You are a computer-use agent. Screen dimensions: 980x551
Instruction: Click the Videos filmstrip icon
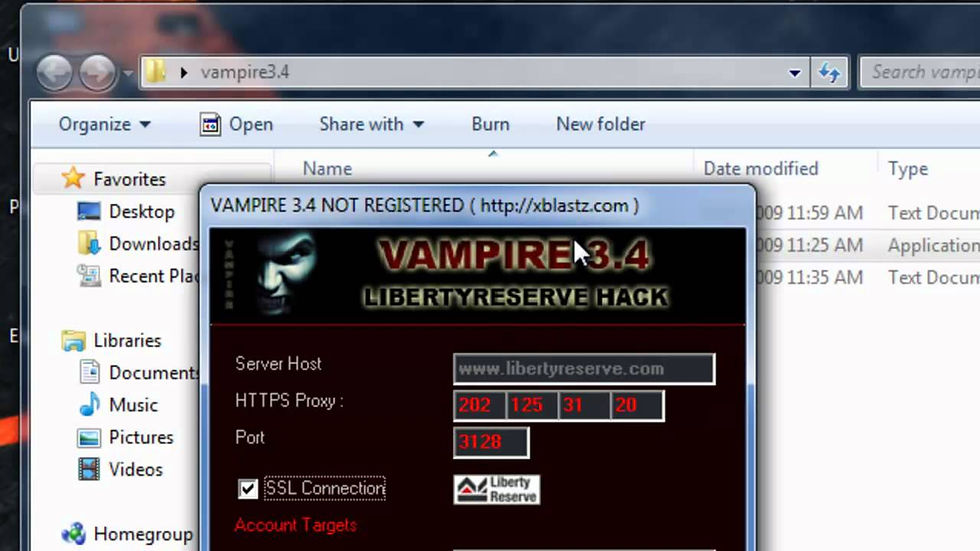point(89,469)
